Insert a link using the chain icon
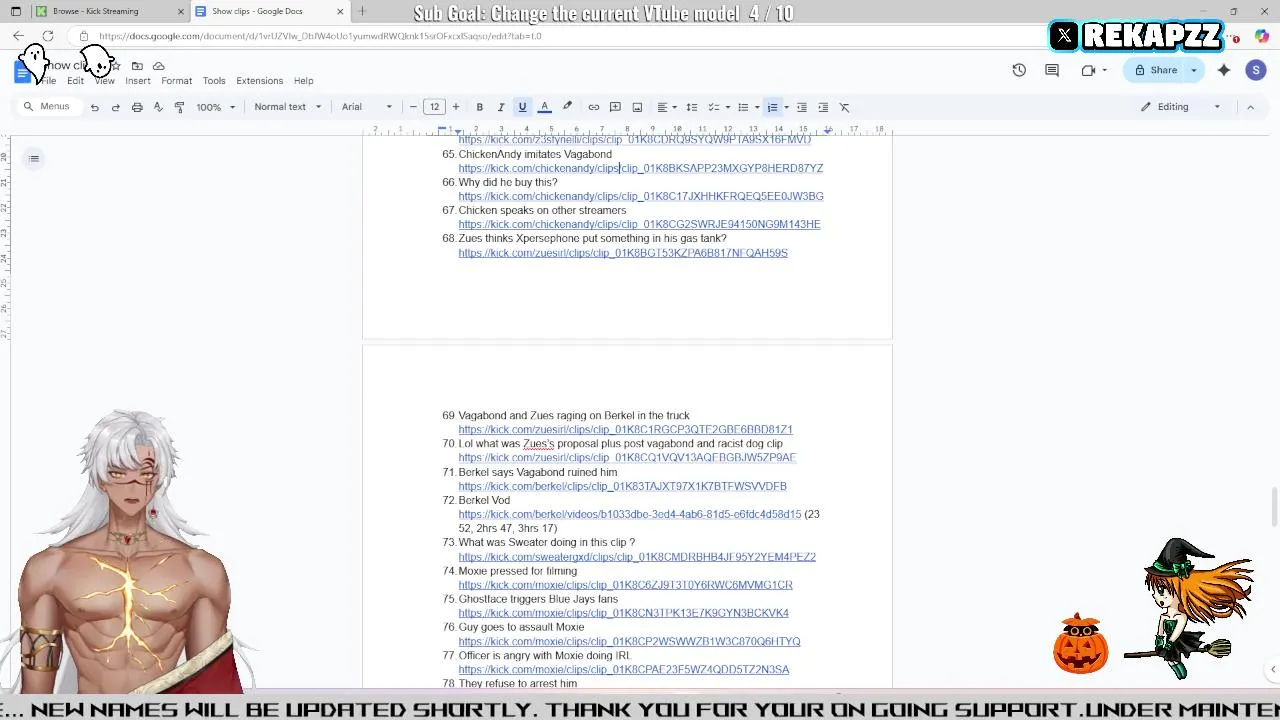The height and width of the screenshot is (720, 1280). pyautogui.click(x=594, y=107)
